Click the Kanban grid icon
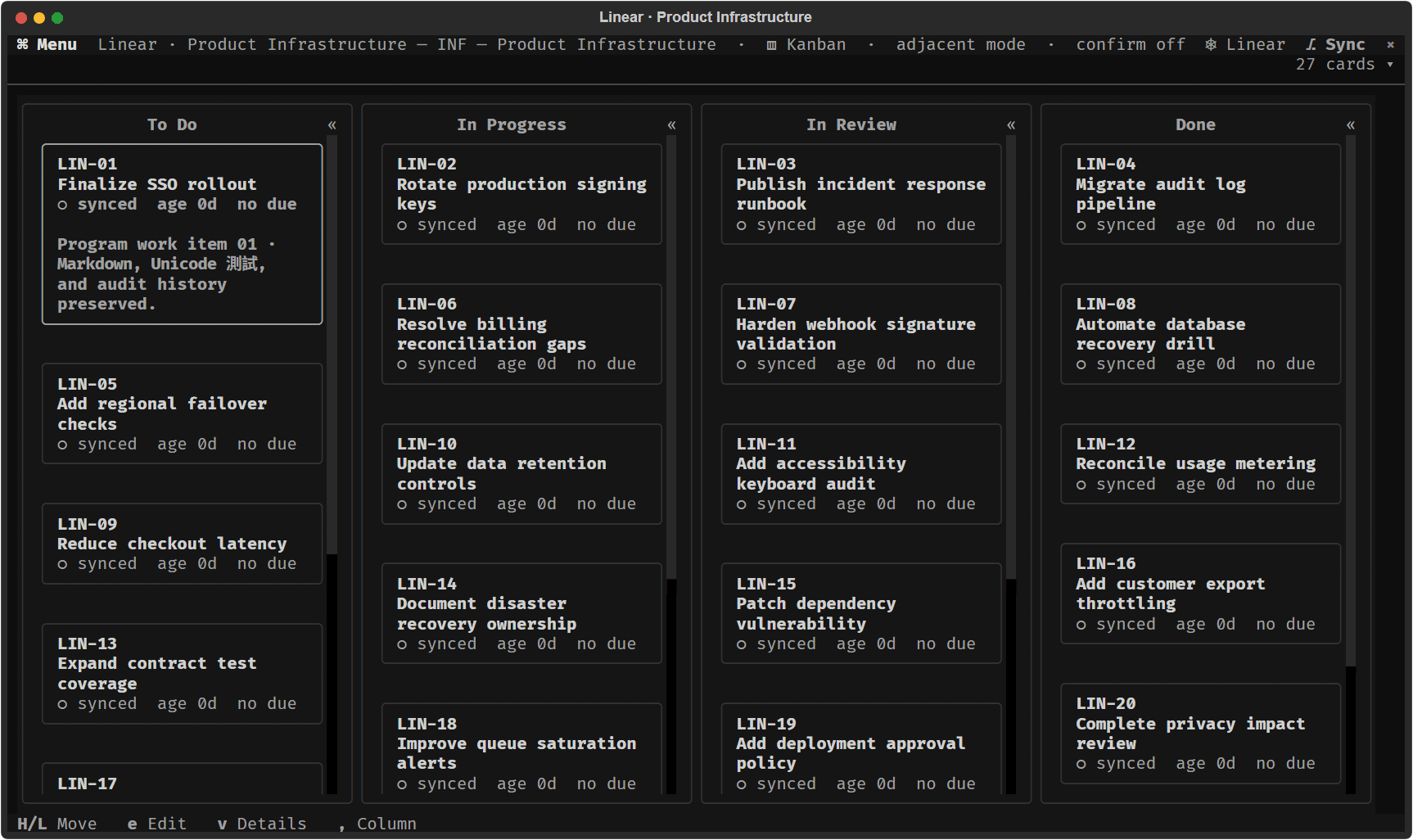 [771, 44]
